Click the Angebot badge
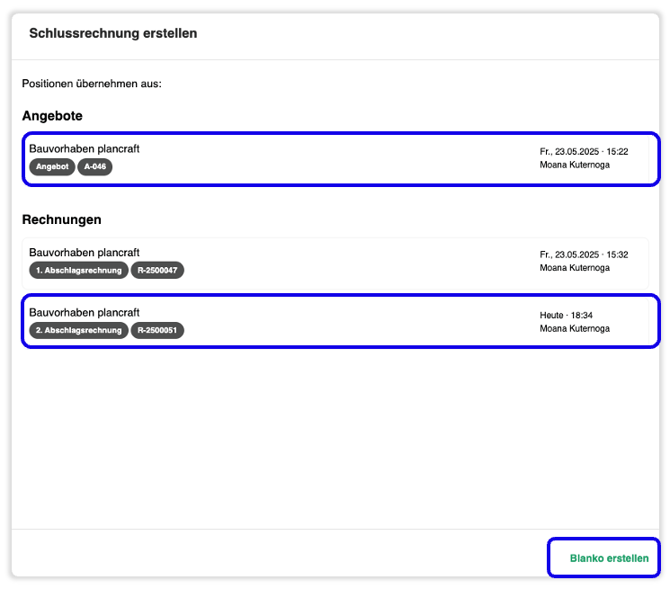The height and width of the screenshot is (589, 670). (x=52, y=167)
